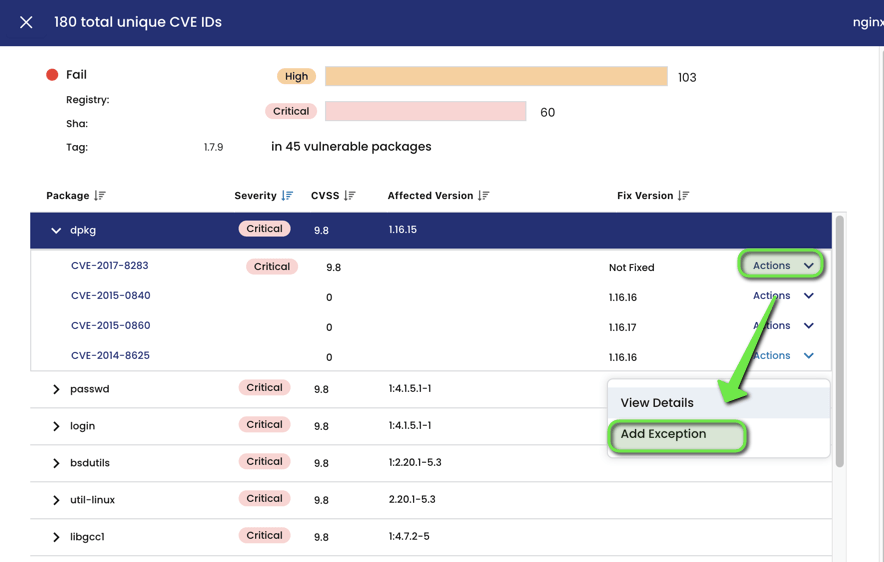The image size is (884, 562).
Task: Open the CVE-2014-8625 link
Action: tap(110, 355)
